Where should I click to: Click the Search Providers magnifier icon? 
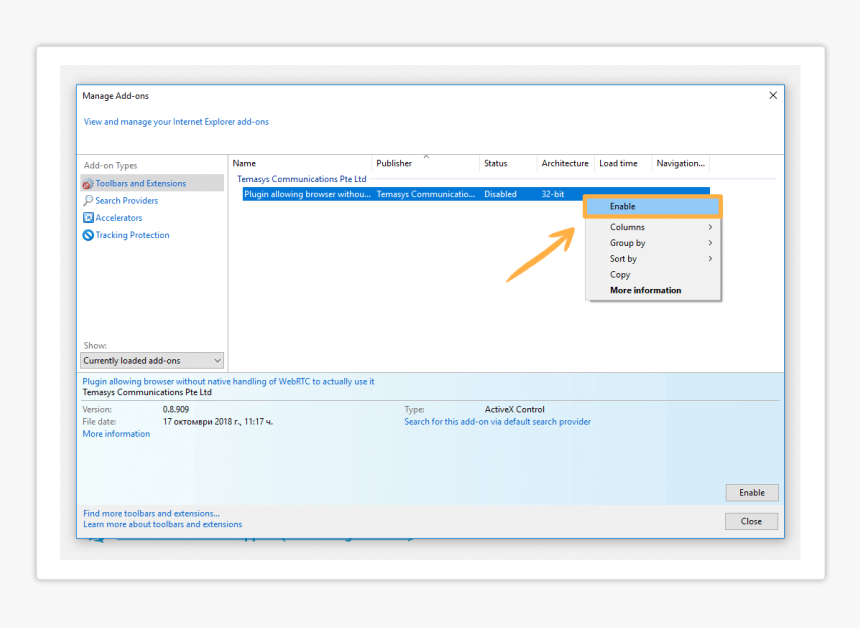tap(88, 201)
